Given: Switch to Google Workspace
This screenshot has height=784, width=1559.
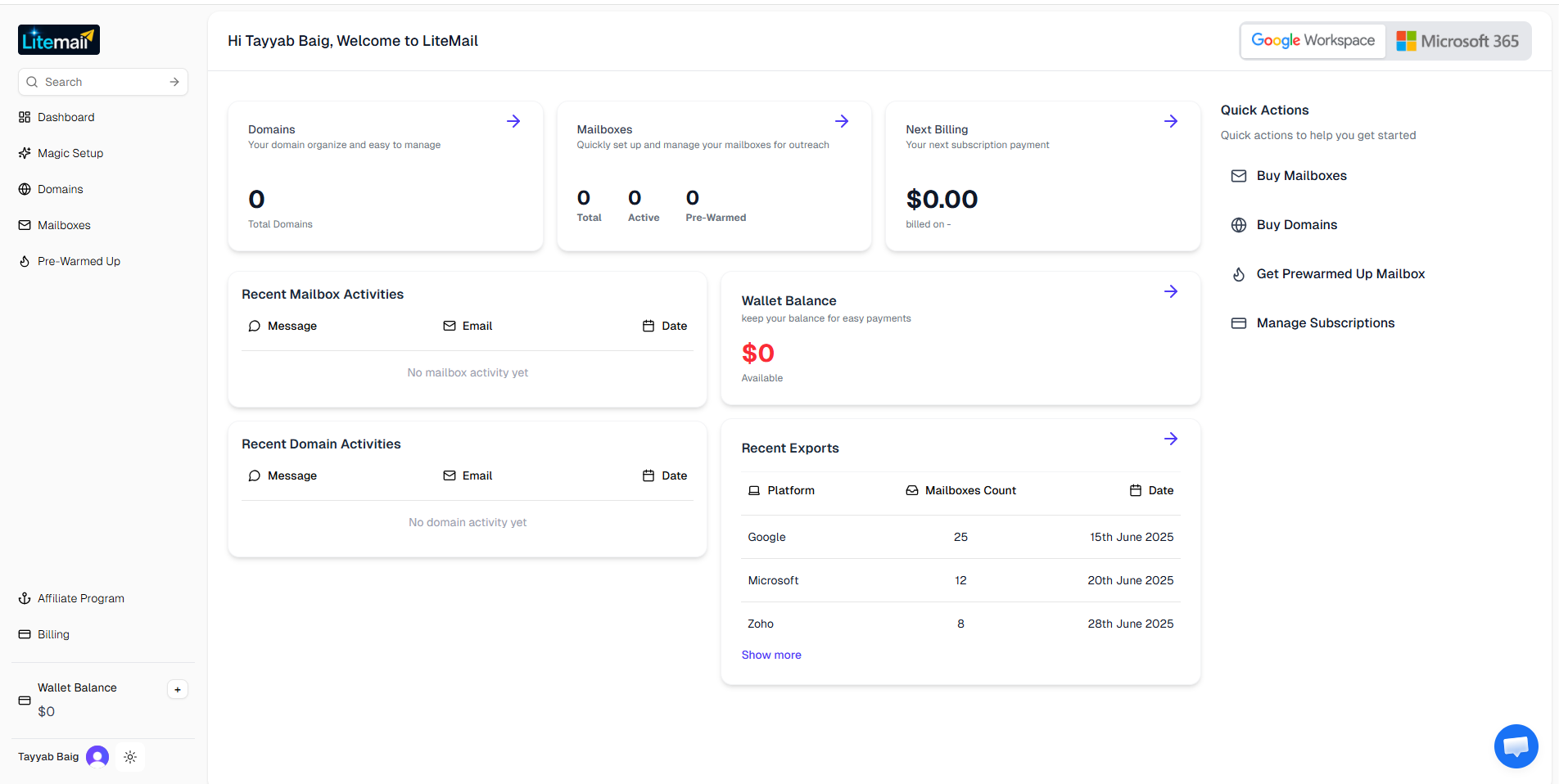Looking at the screenshot, I should [1313, 41].
